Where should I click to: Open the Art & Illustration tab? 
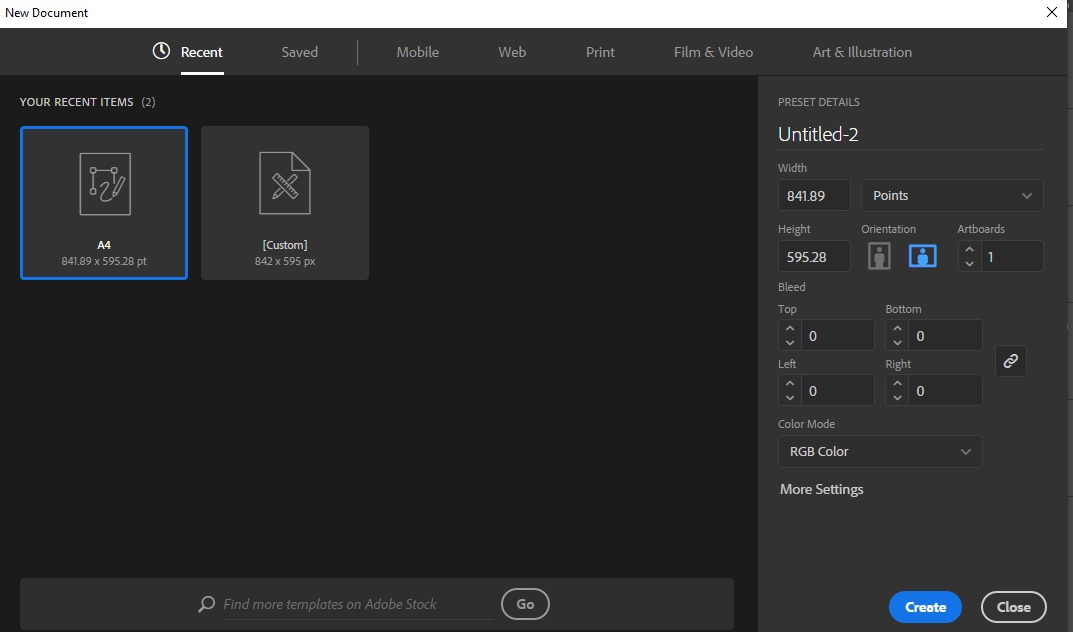click(862, 52)
